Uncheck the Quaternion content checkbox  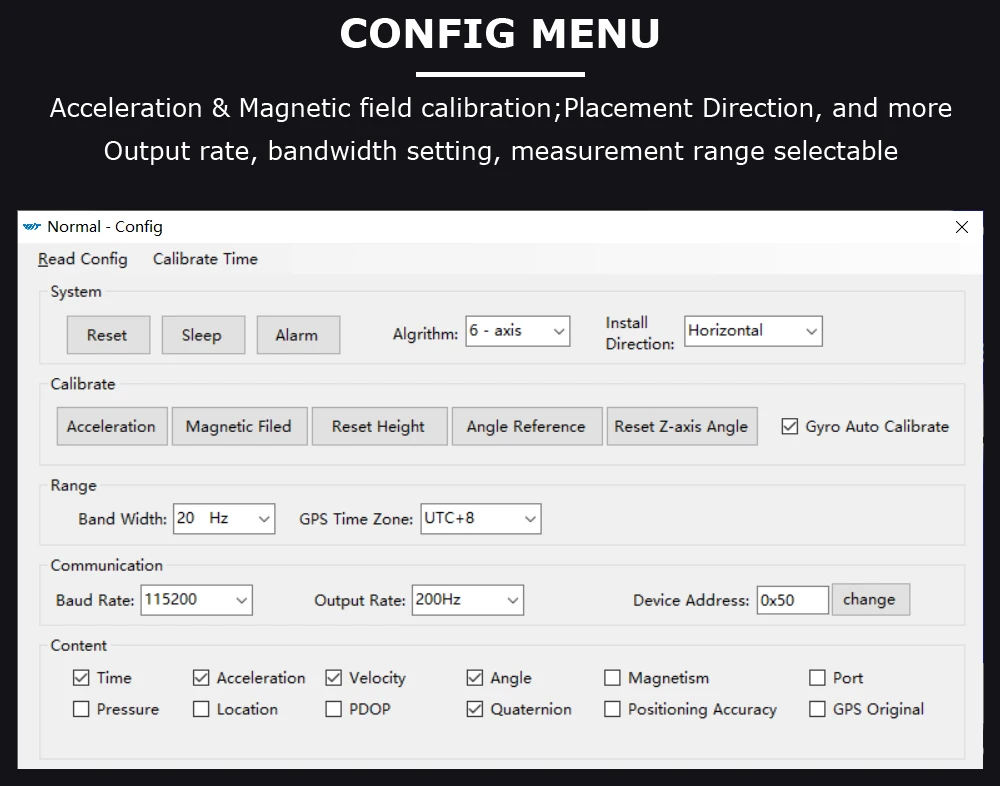[x=475, y=709]
